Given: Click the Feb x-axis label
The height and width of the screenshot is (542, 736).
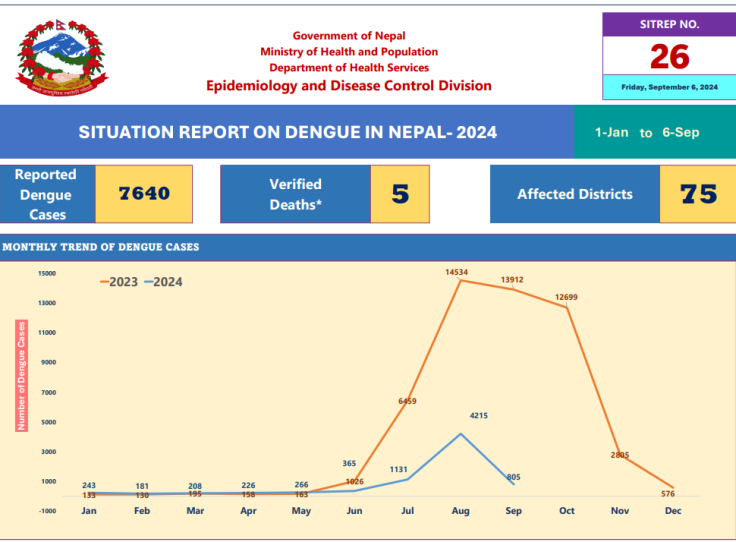Looking at the screenshot, I should coord(142,511).
